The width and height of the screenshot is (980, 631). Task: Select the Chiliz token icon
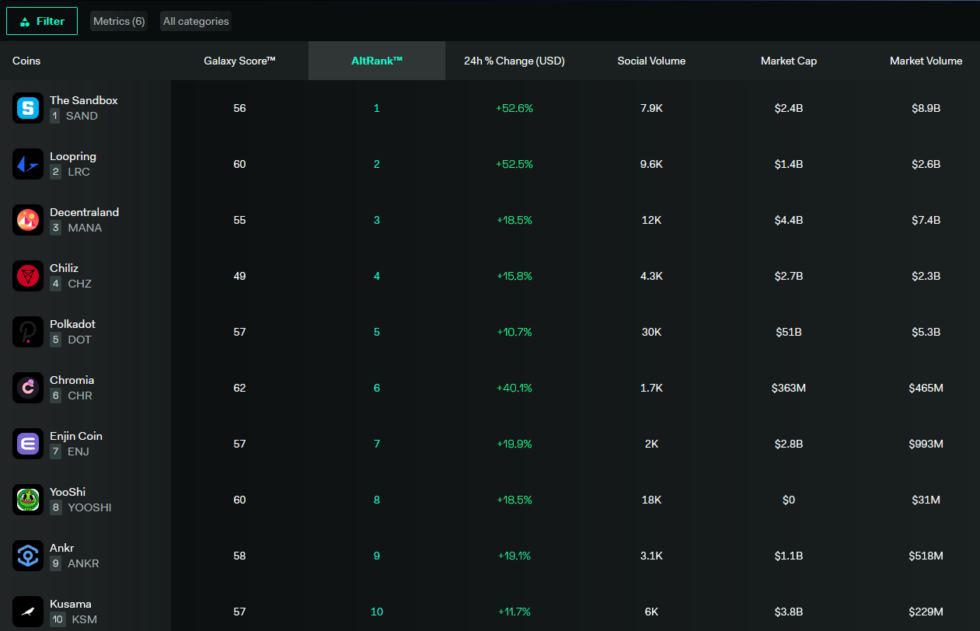coord(26,276)
